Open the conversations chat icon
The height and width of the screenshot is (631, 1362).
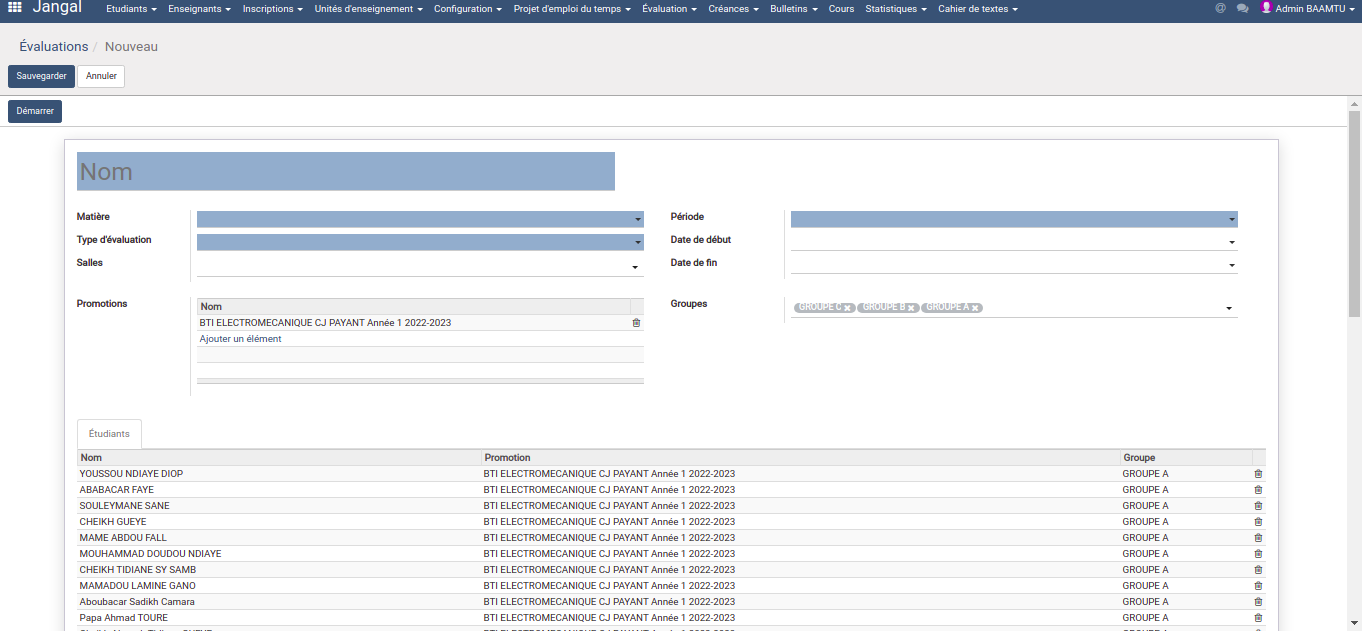(1242, 8)
